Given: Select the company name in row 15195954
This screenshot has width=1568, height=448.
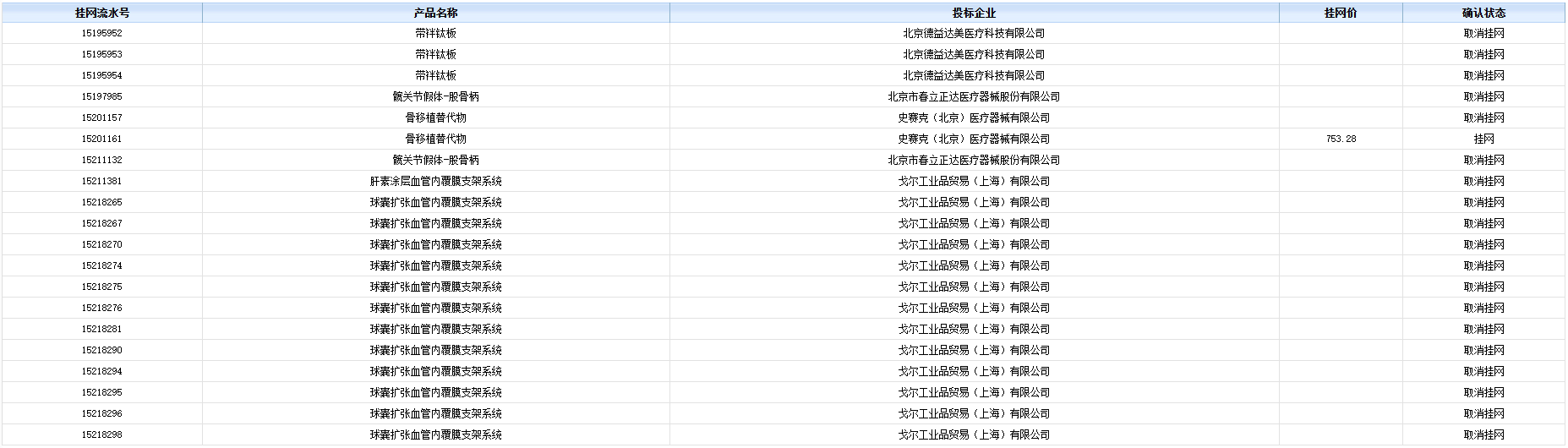Looking at the screenshot, I should [974, 76].
